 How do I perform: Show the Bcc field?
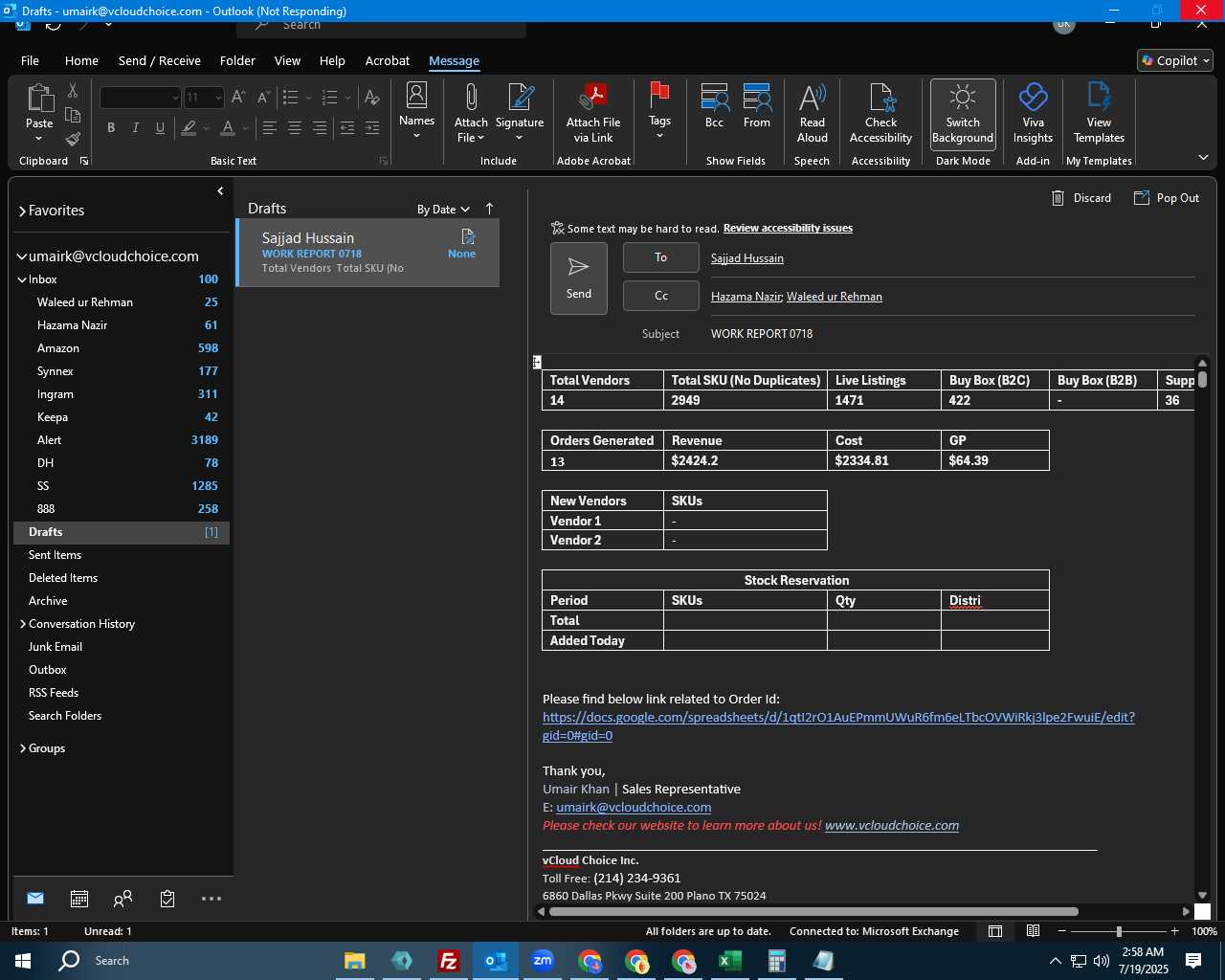pyautogui.click(x=714, y=107)
